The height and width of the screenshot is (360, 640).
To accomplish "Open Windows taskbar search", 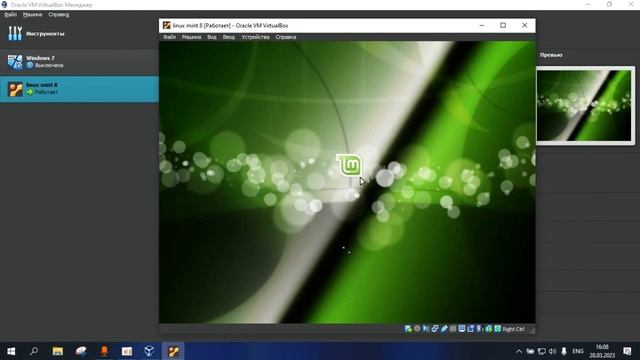I will [x=34, y=351].
